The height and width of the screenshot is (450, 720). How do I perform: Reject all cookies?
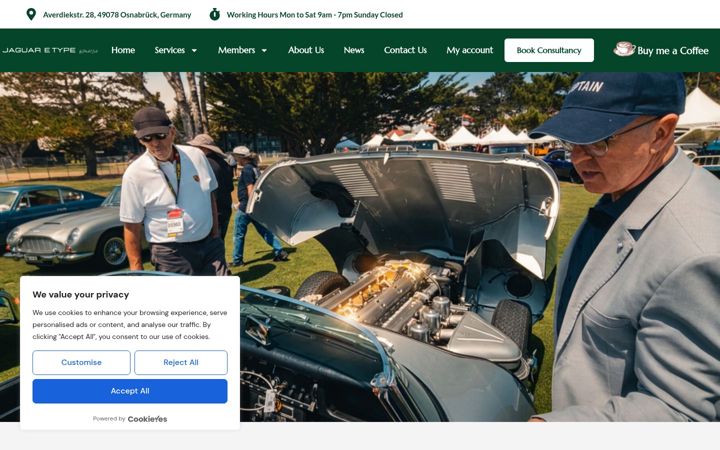[x=181, y=362]
